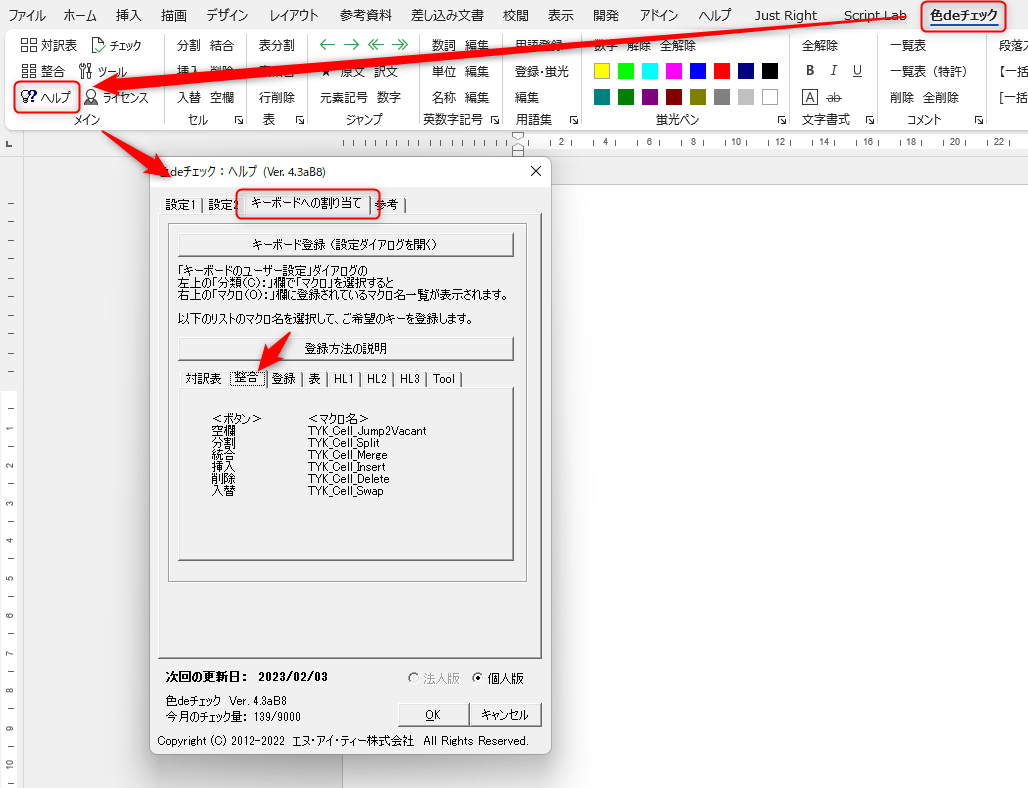This screenshot has width=1028, height=788.
Task: Select the 個人版 radio button
Action: coord(477,678)
